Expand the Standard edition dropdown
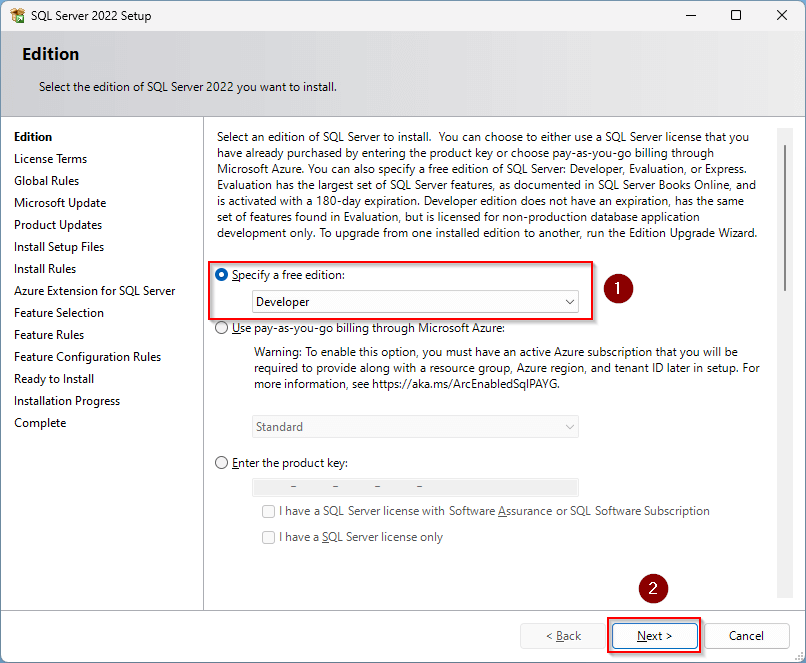This screenshot has height=663, width=806. [415, 427]
